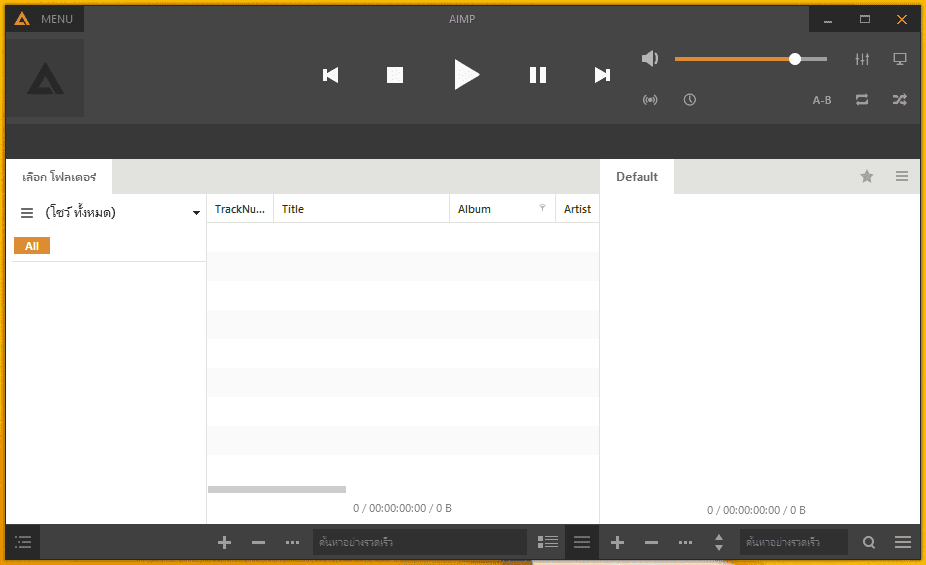The image size is (926, 565).
Task: Add files using playlist plus icon
Action: click(x=617, y=542)
